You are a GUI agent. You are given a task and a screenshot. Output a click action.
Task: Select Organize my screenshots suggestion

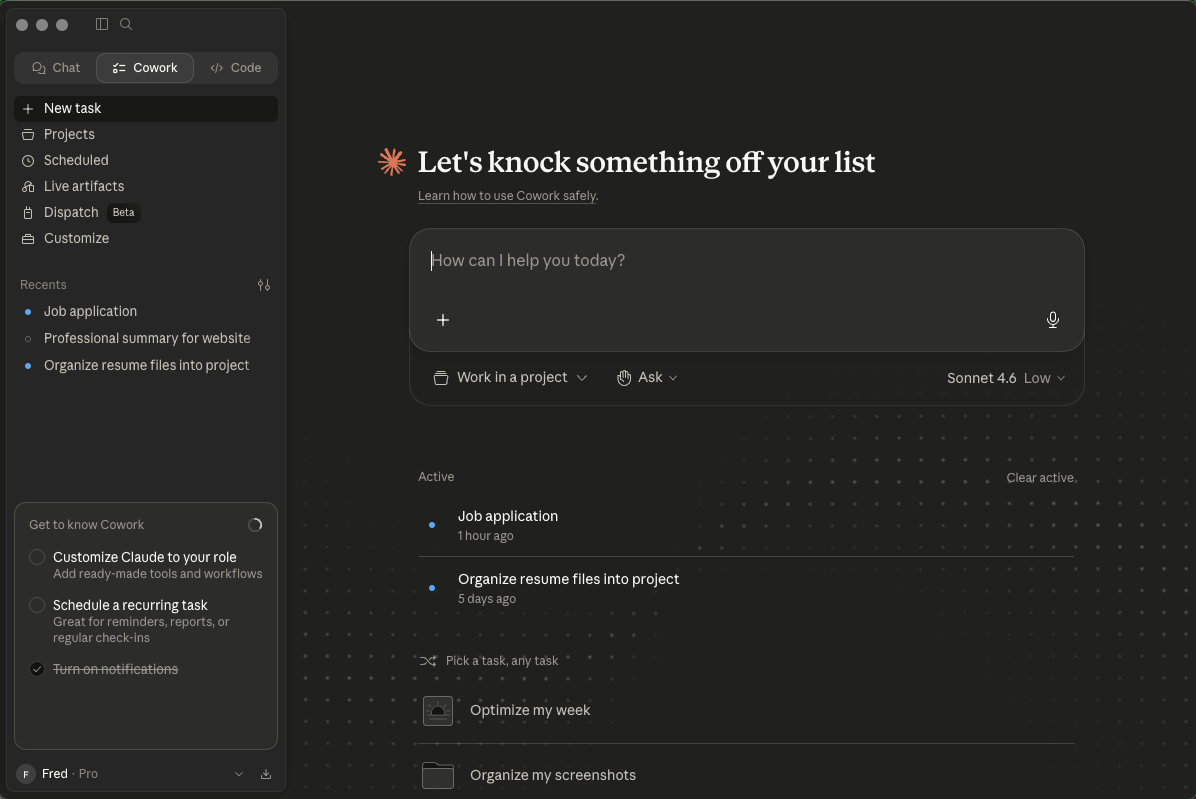pyautogui.click(x=746, y=775)
